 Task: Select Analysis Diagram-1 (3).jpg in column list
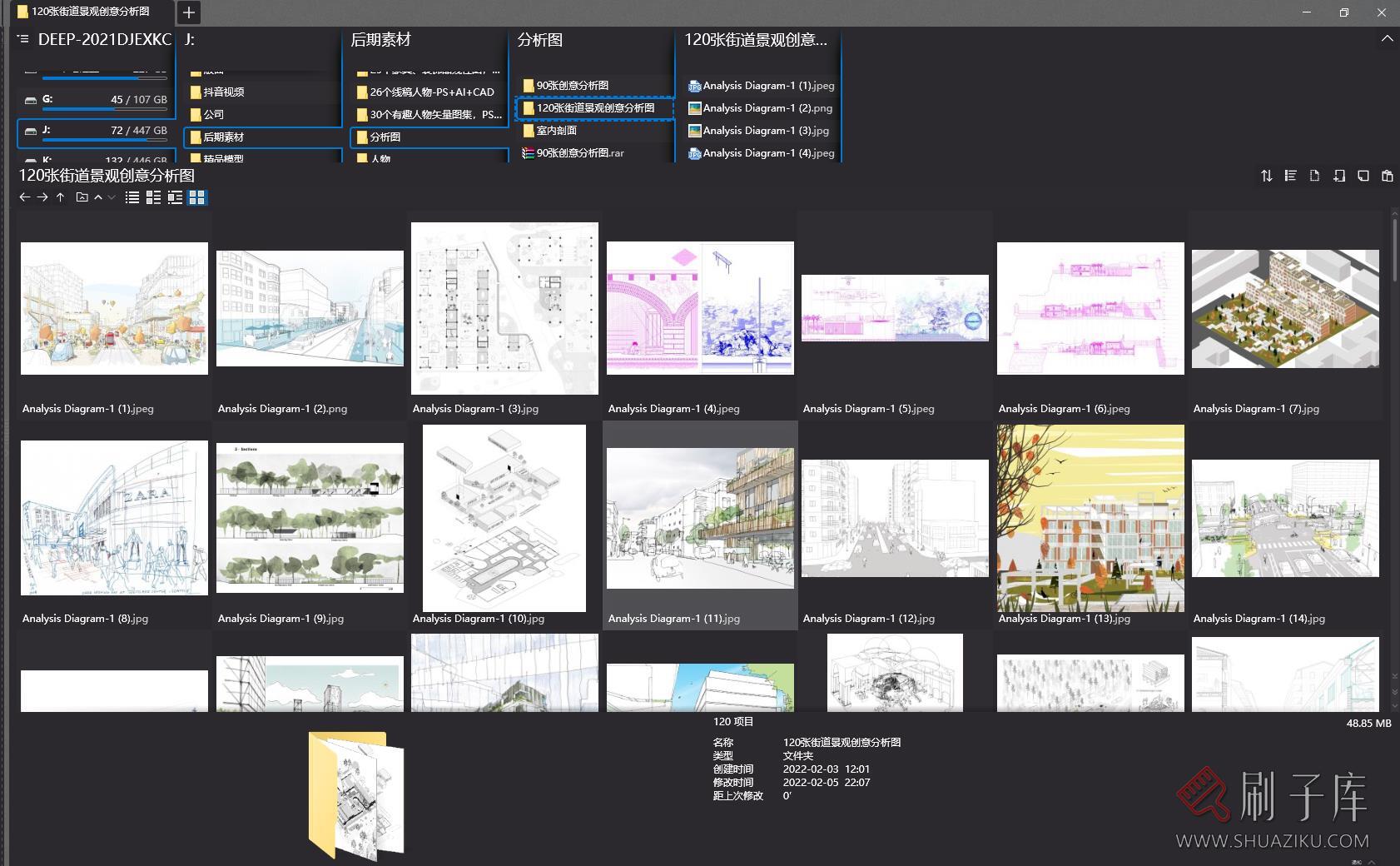click(x=765, y=131)
